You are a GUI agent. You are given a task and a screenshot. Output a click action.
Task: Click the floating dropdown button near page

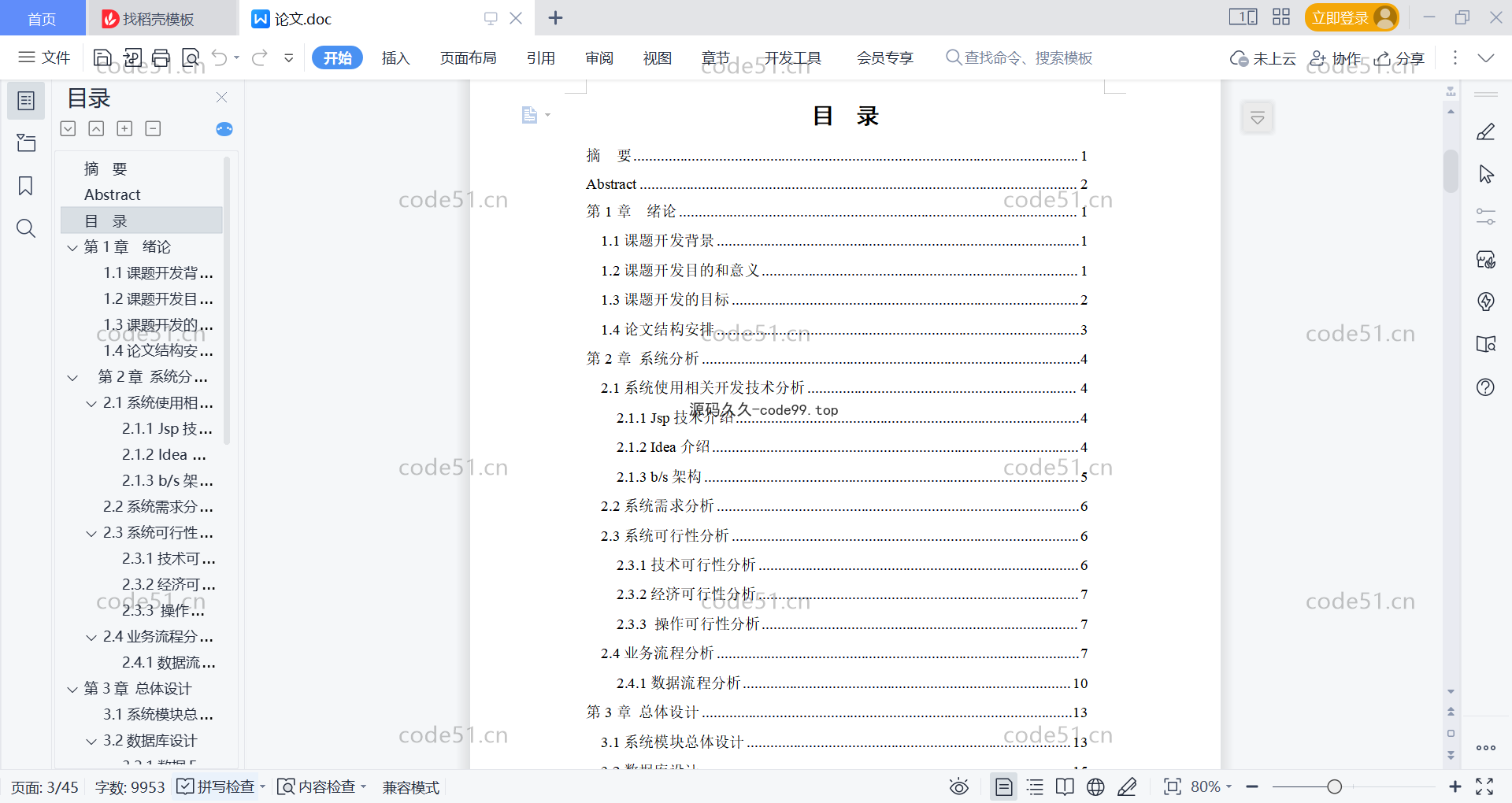click(1258, 118)
